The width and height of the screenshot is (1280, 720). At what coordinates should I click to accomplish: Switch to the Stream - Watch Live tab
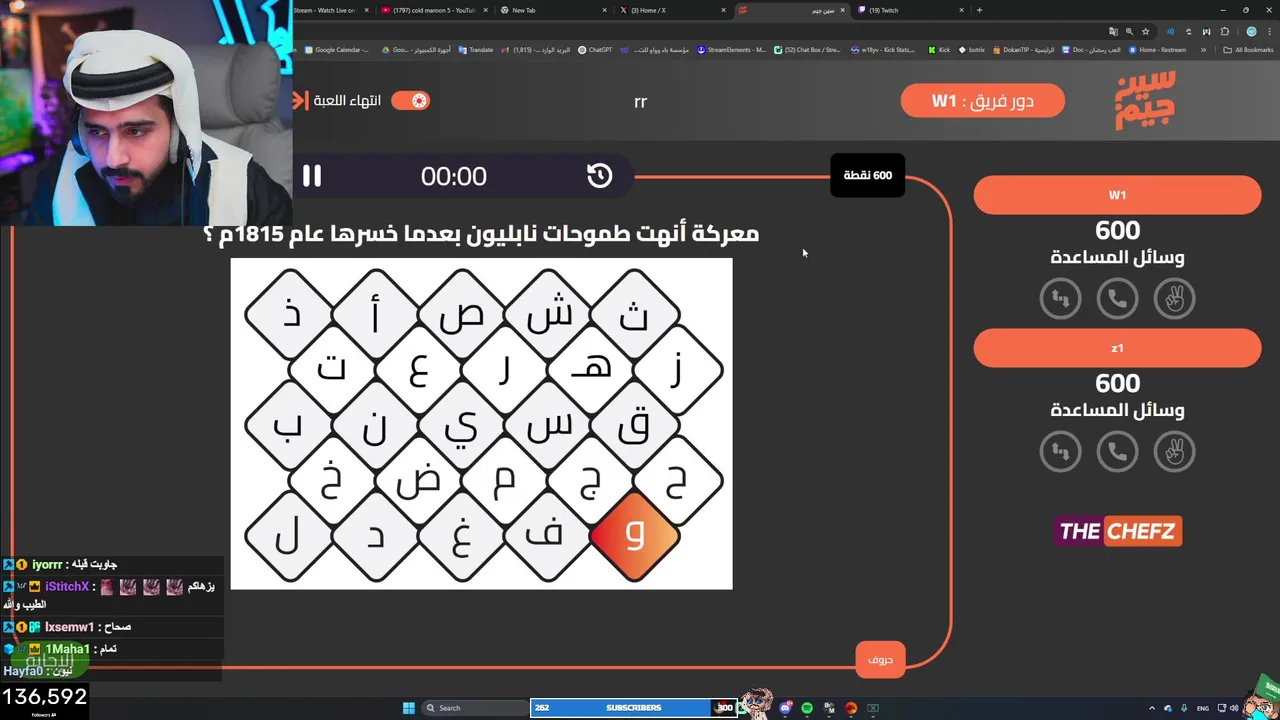pos(330,10)
